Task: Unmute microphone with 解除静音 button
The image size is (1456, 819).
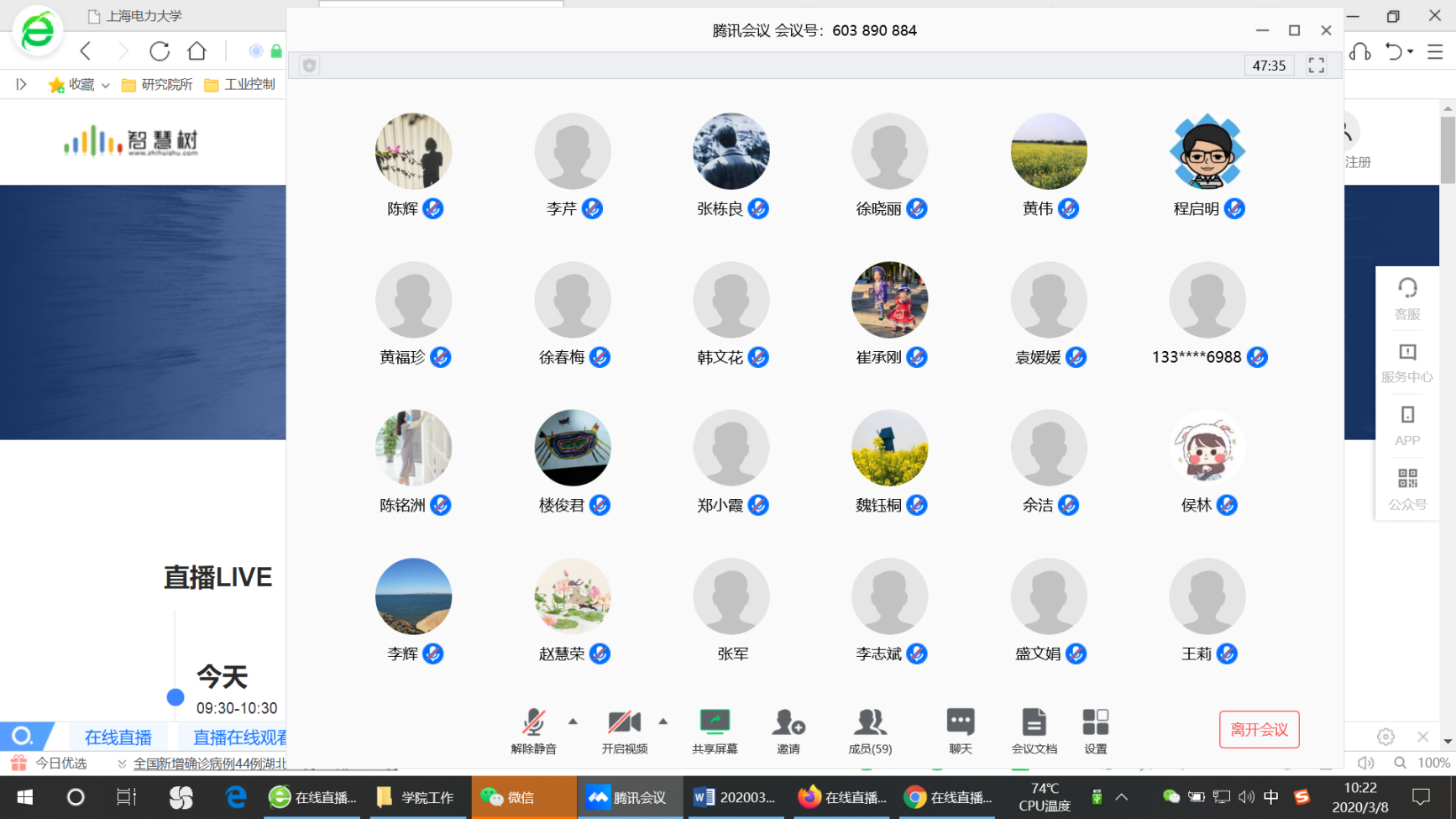Action: [x=533, y=731]
